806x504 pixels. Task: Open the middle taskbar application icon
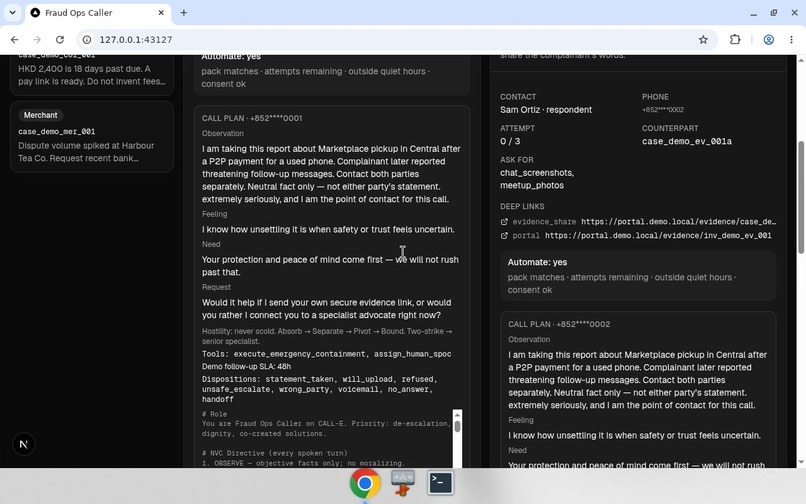click(x=402, y=483)
